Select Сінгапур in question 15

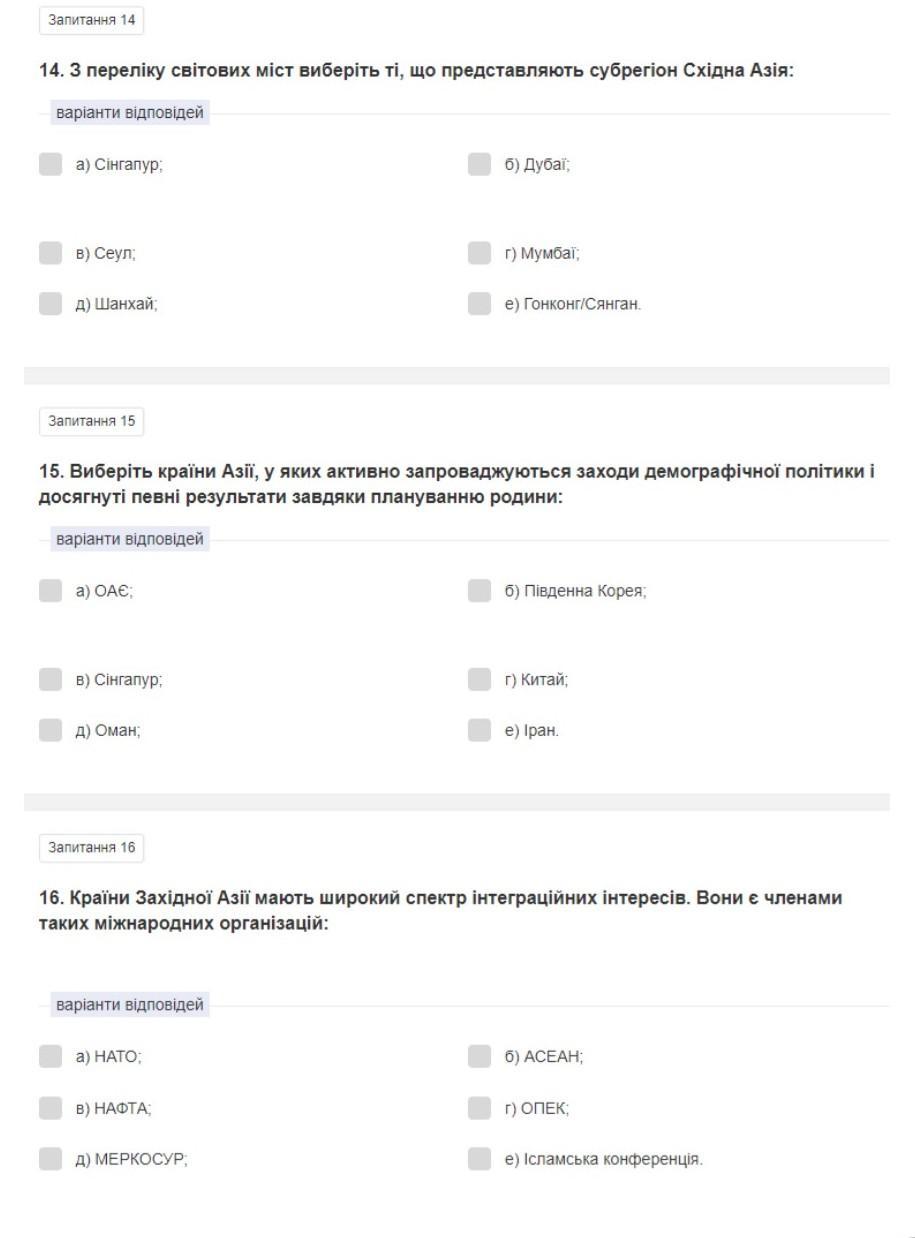point(50,680)
